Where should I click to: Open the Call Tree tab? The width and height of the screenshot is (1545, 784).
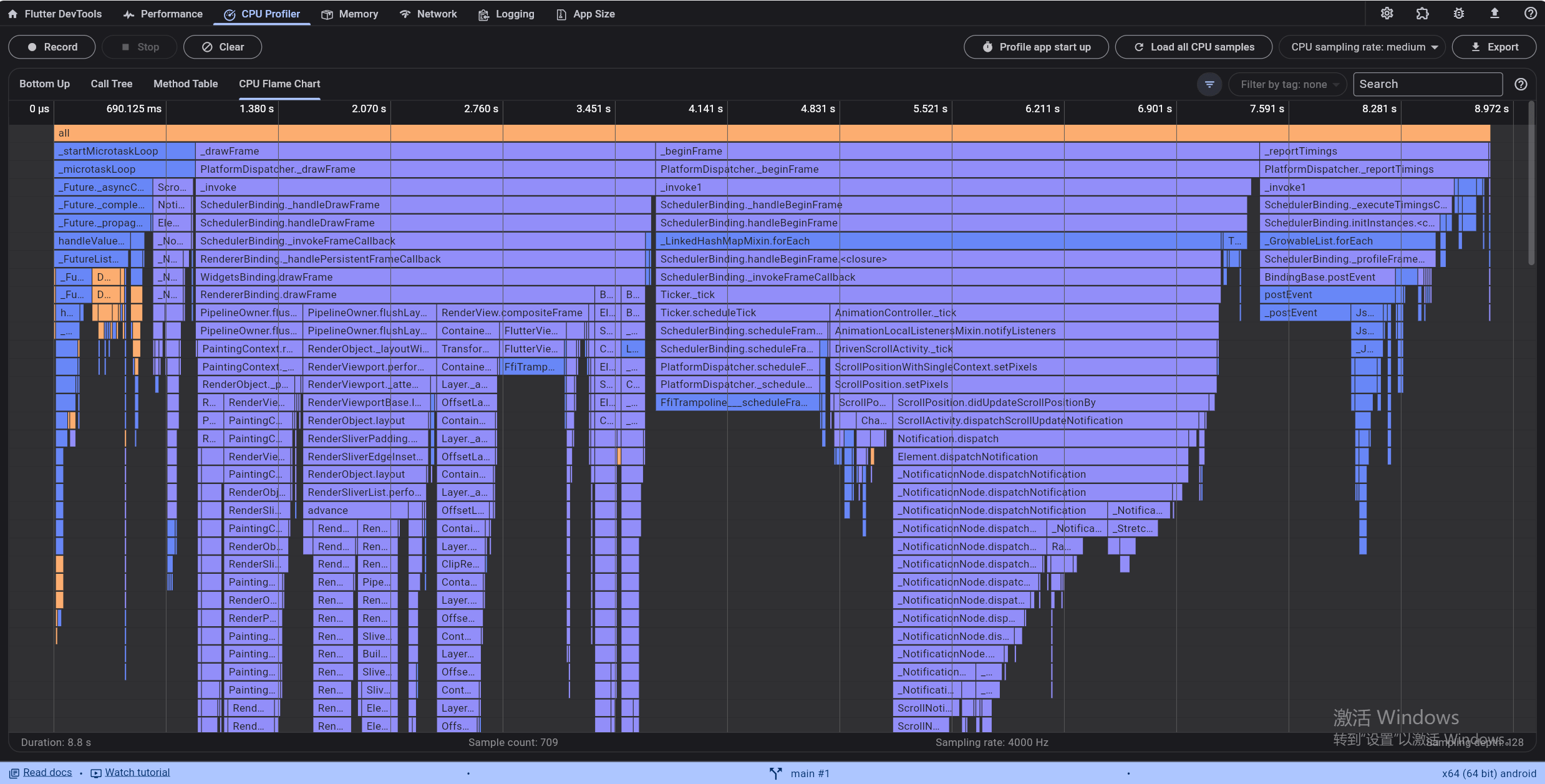(x=111, y=84)
